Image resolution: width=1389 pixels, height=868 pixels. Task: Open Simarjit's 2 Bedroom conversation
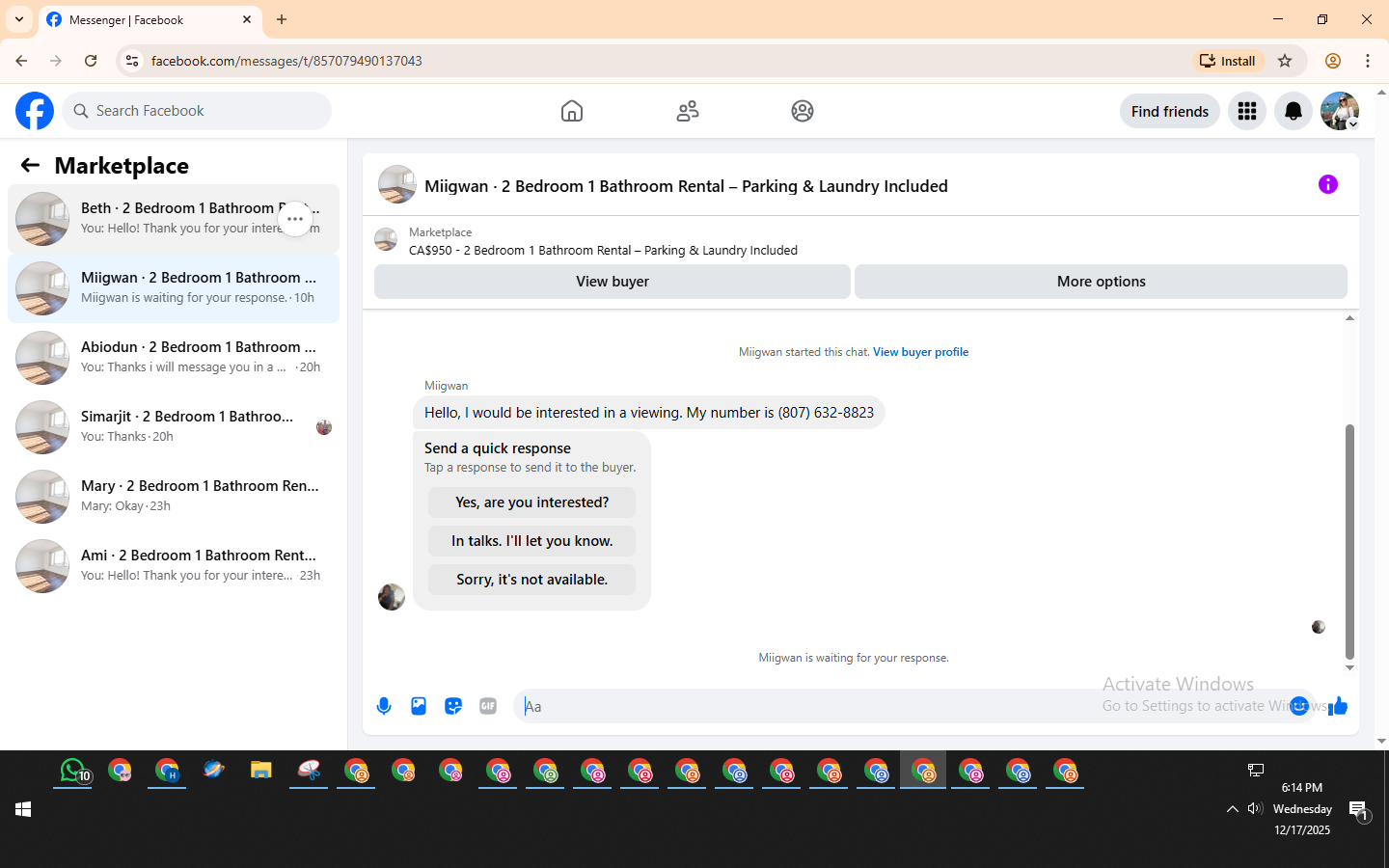[174, 427]
